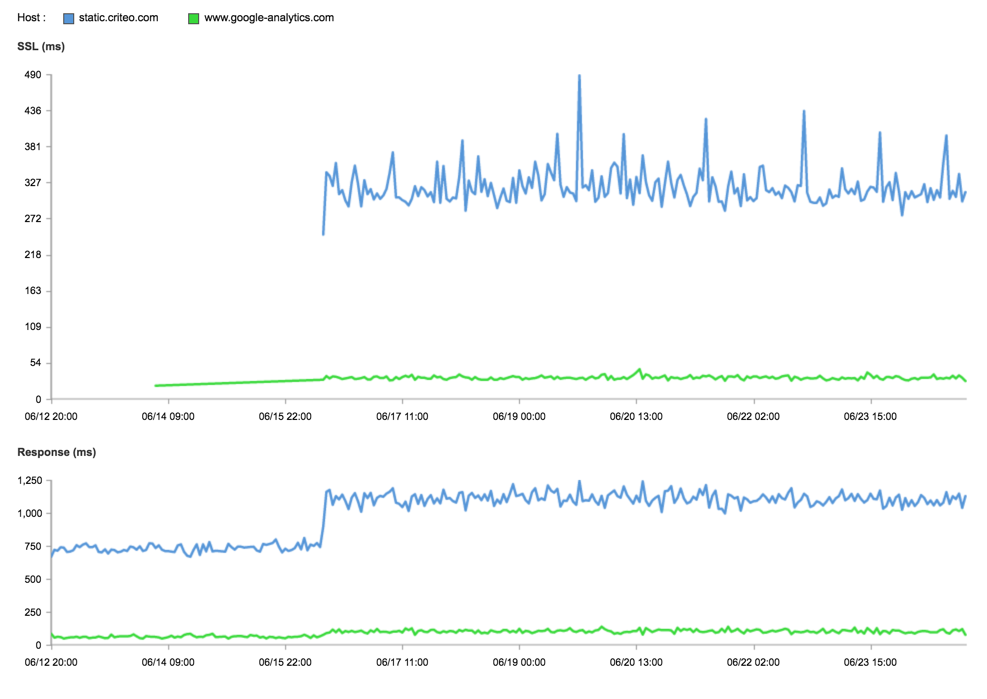
Task: Click the 1,000 y-axis value on Response chart
Action: pyautogui.click(x=30, y=513)
